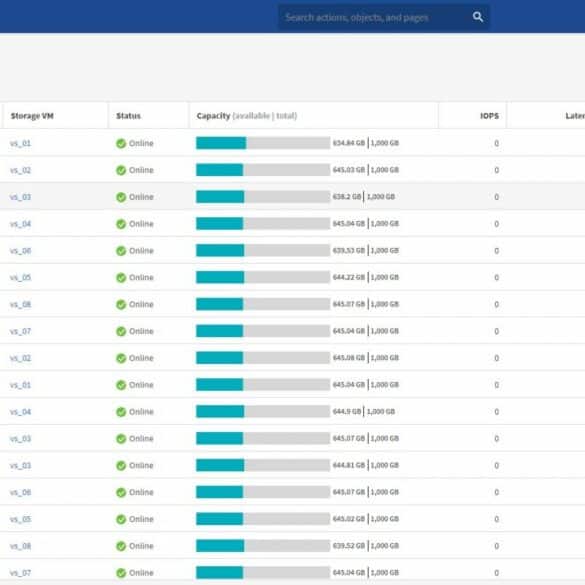Click green check icon in 634.84 GB row

click(121, 143)
